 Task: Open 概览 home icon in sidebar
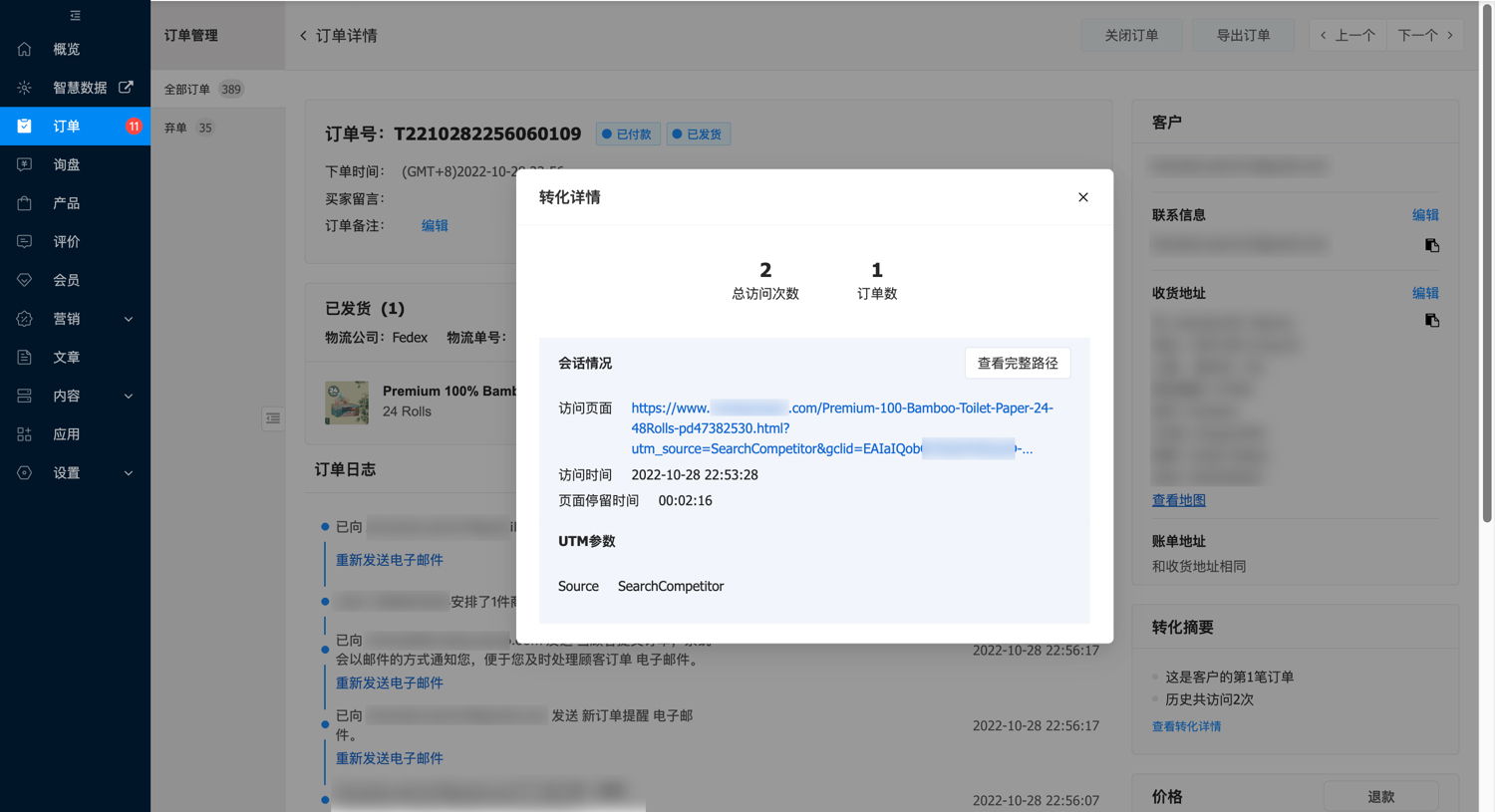click(25, 49)
